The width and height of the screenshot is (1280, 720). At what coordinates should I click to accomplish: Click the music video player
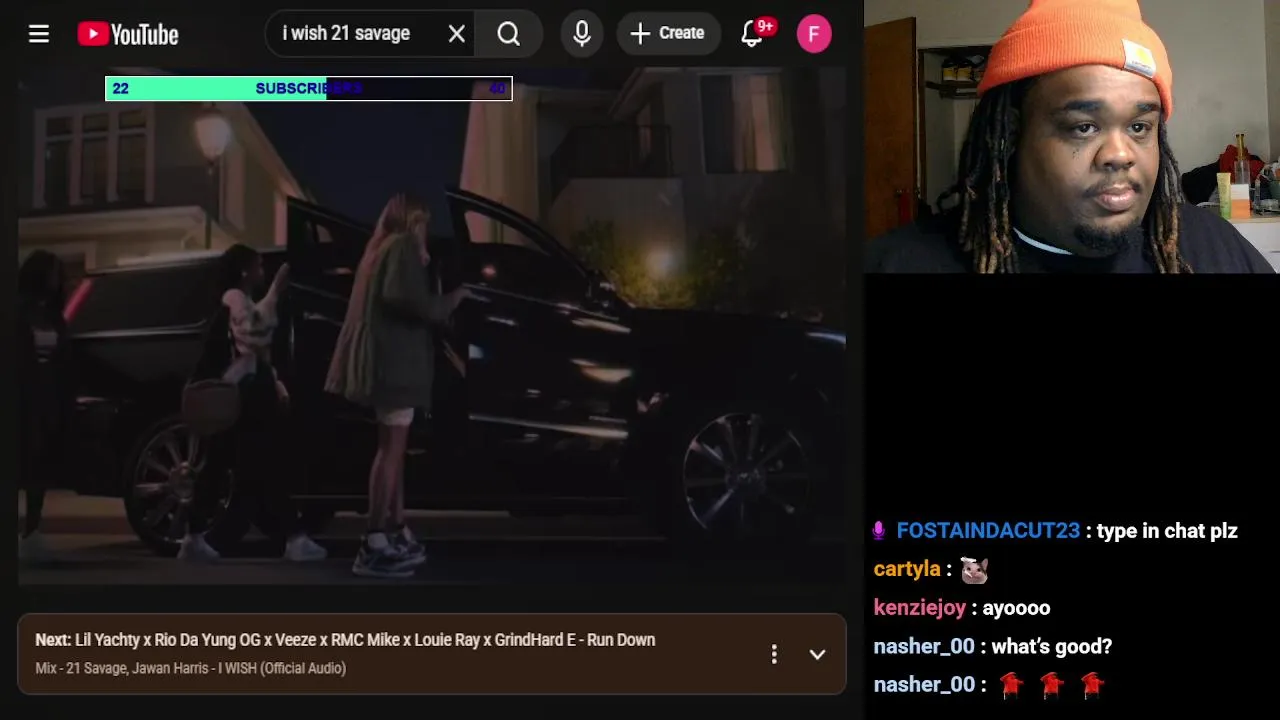[432, 326]
